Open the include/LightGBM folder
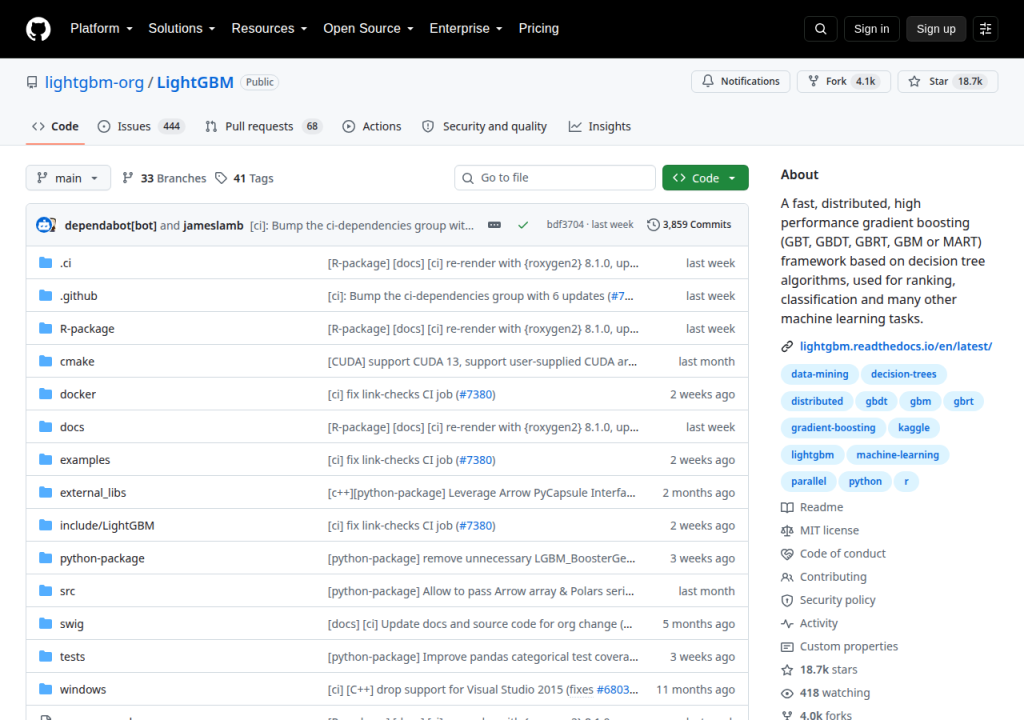 pyautogui.click(x=107, y=525)
